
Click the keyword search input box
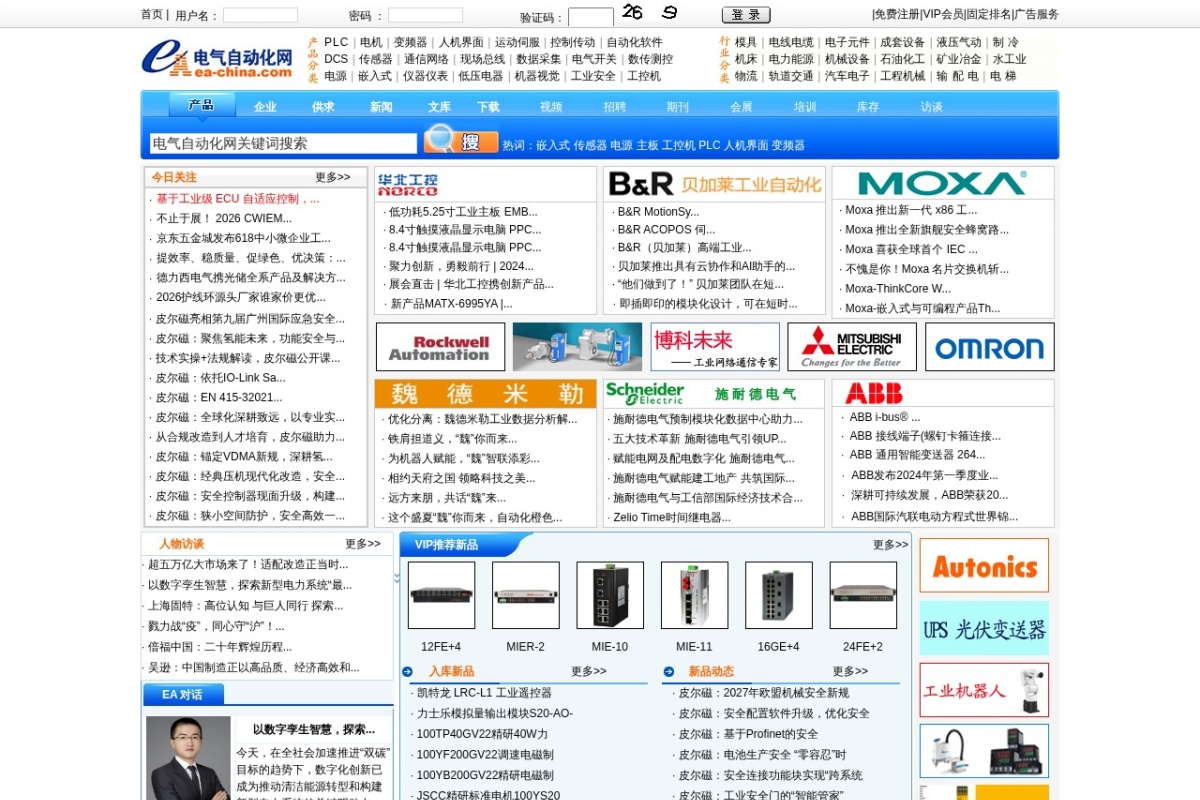[283, 143]
